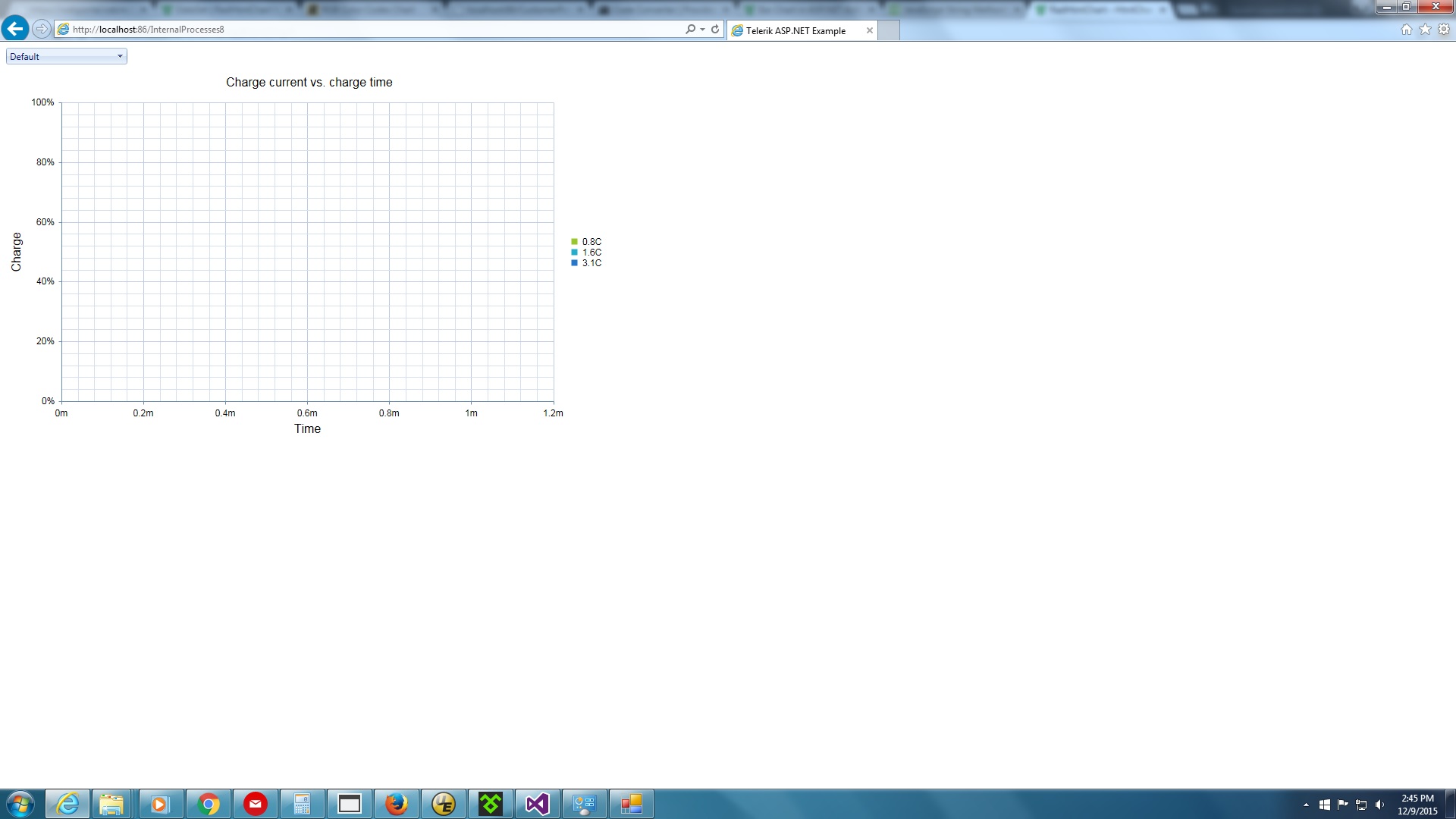Toggle the 1.6C legend series
Image resolution: width=1456 pixels, height=819 pixels.
tap(591, 253)
